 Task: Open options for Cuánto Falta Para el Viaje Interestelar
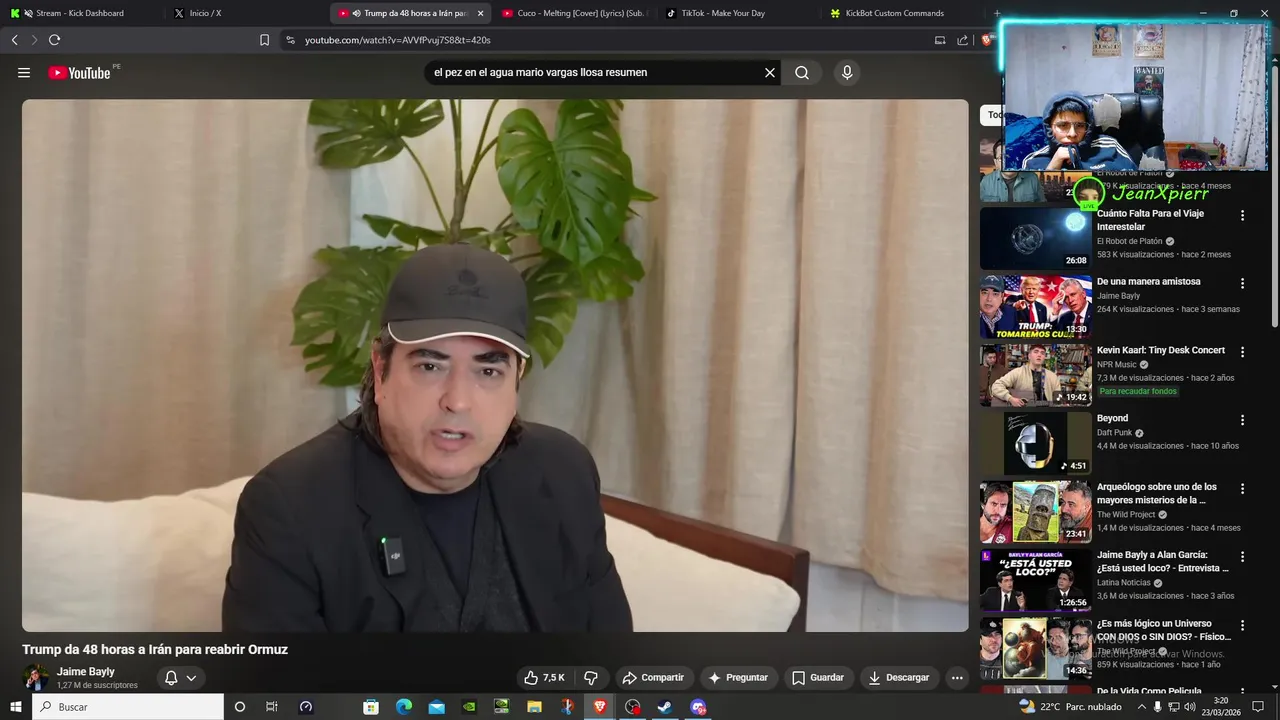coord(1243,215)
